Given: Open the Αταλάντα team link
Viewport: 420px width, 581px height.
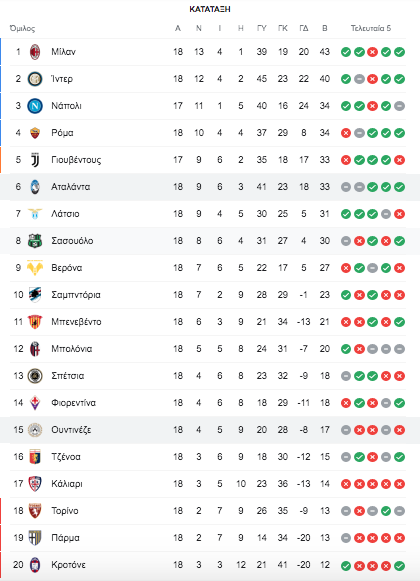Looking at the screenshot, I should coord(70,187).
